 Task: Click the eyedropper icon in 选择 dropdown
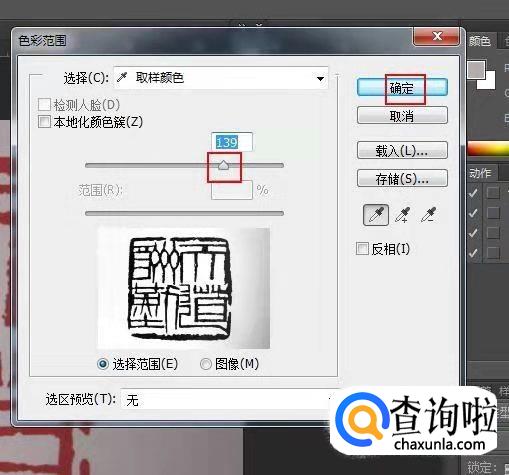pos(122,78)
